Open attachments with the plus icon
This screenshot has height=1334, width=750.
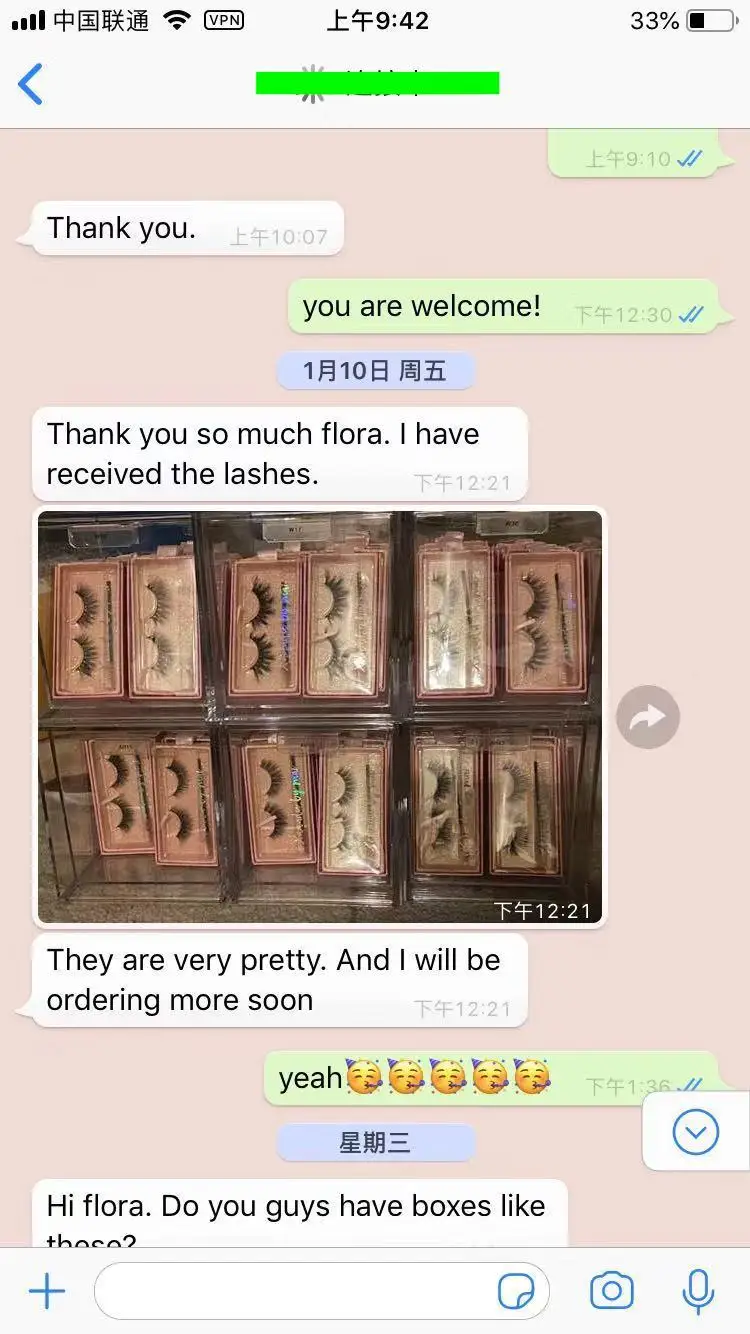[x=46, y=1292]
